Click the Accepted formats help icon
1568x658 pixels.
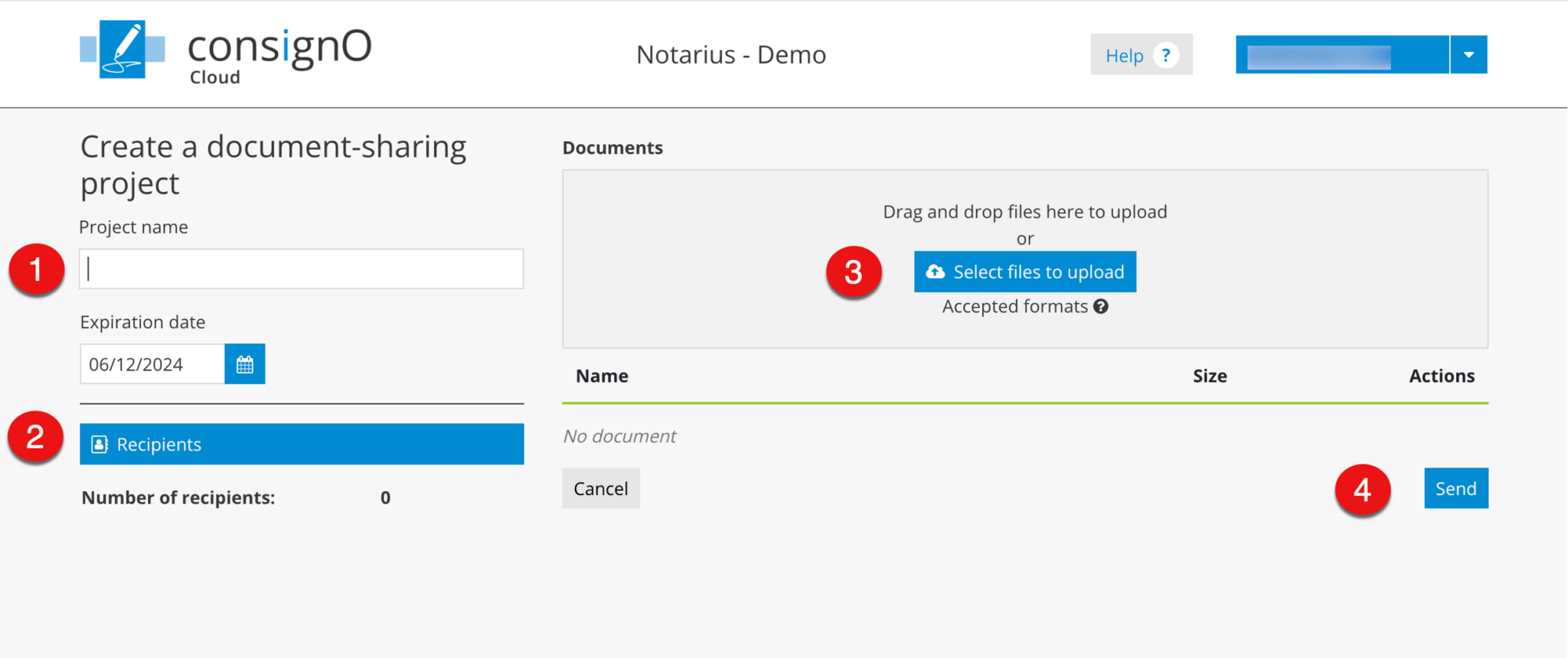tap(1101, 307)
